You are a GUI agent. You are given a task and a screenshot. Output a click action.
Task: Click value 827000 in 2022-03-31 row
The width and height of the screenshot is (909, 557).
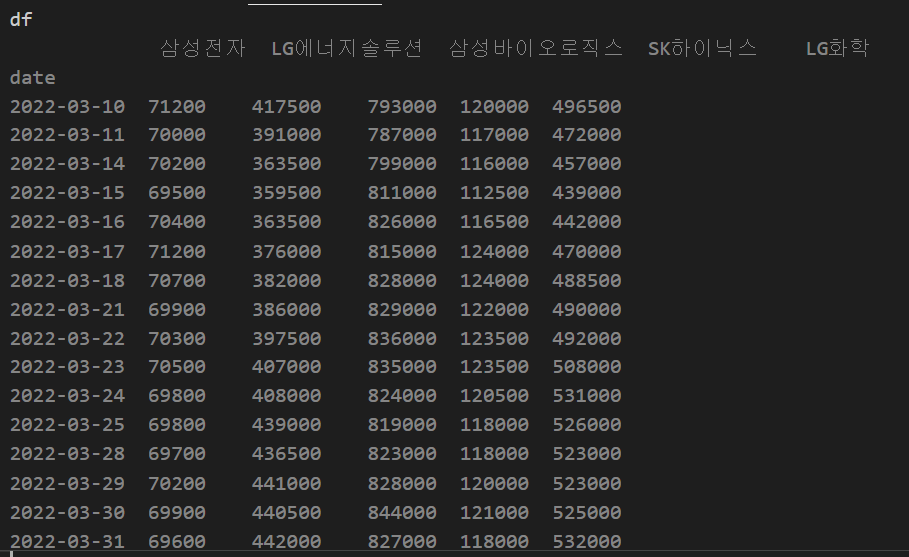(x=402, y=542)
